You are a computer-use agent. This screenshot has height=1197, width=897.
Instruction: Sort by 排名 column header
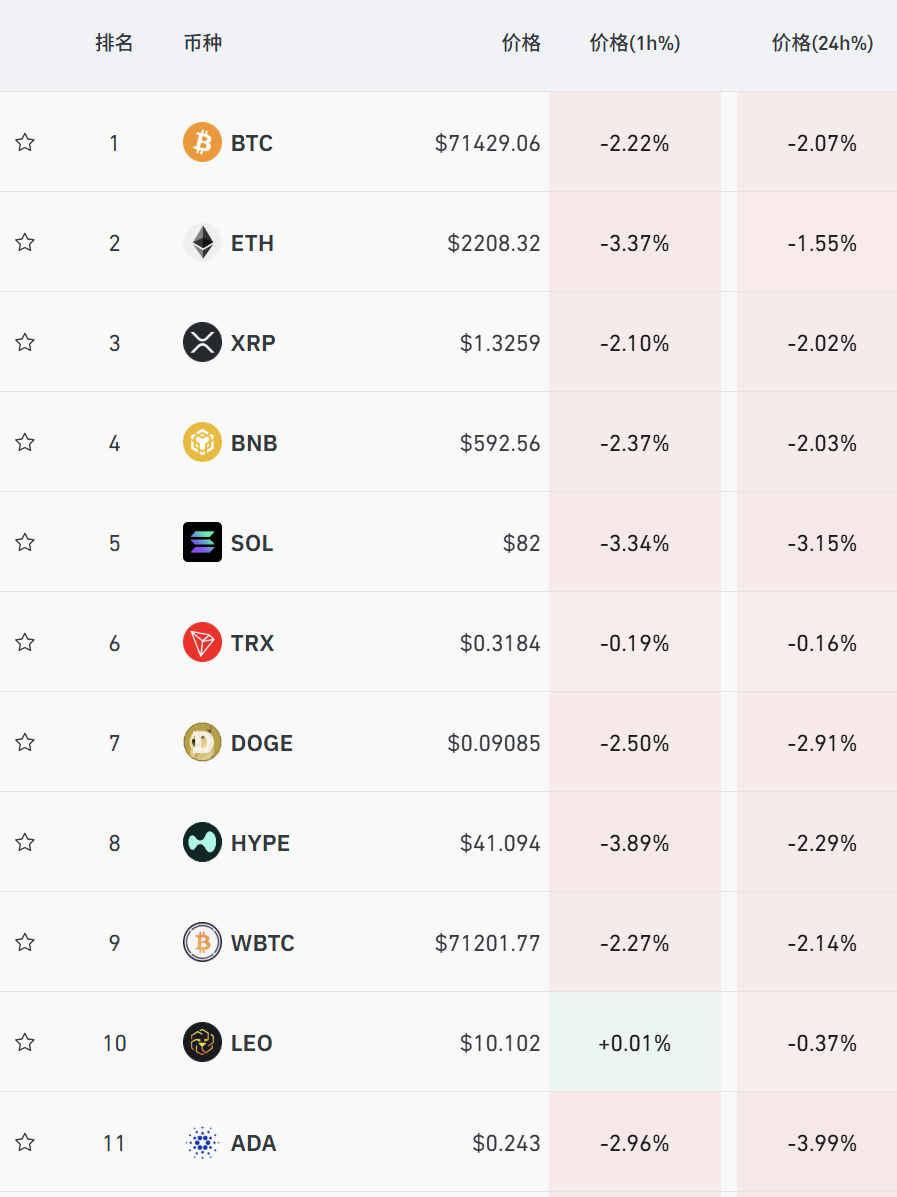[114, 43]
